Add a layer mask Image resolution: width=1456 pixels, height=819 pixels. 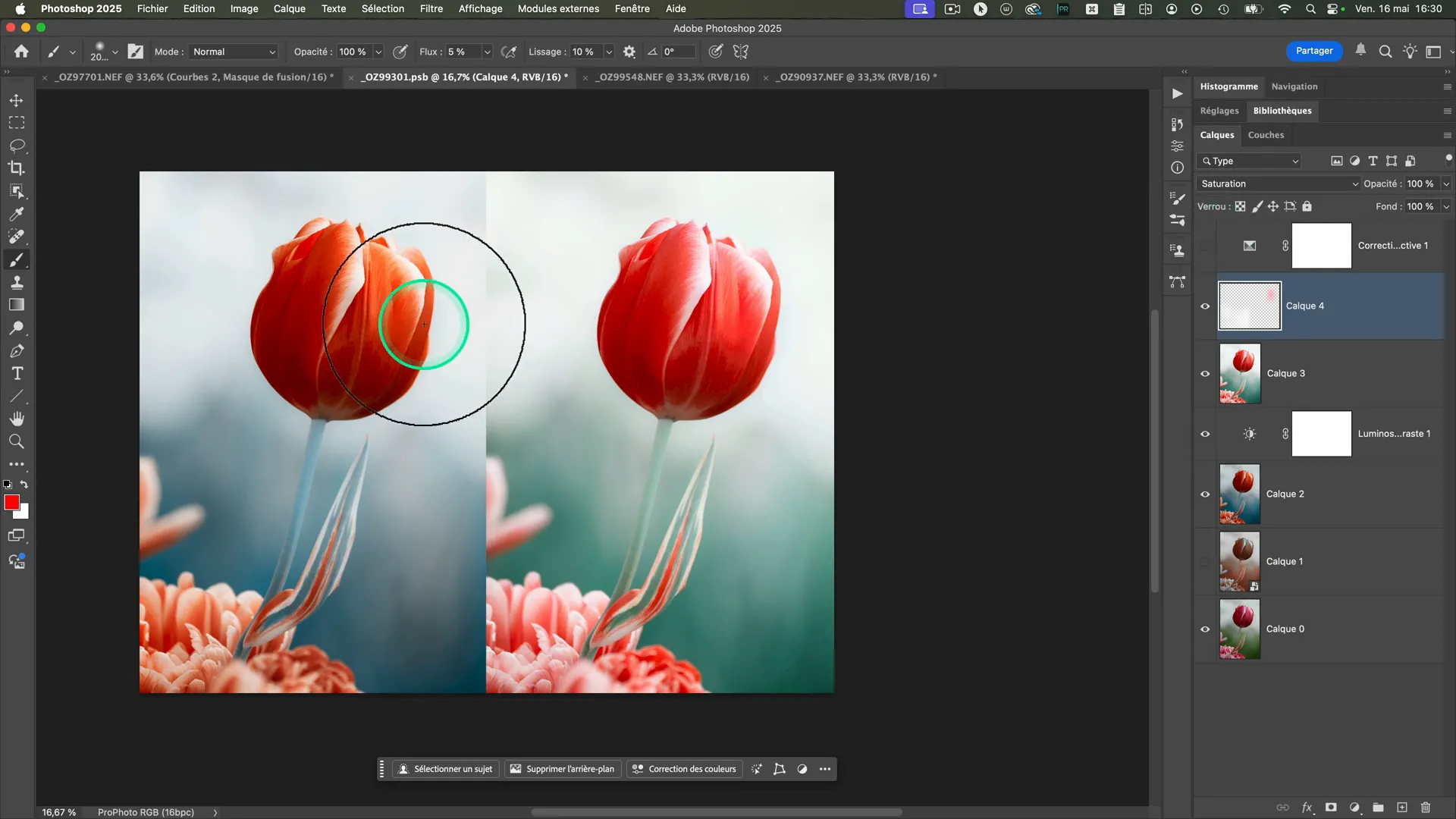1331,808
